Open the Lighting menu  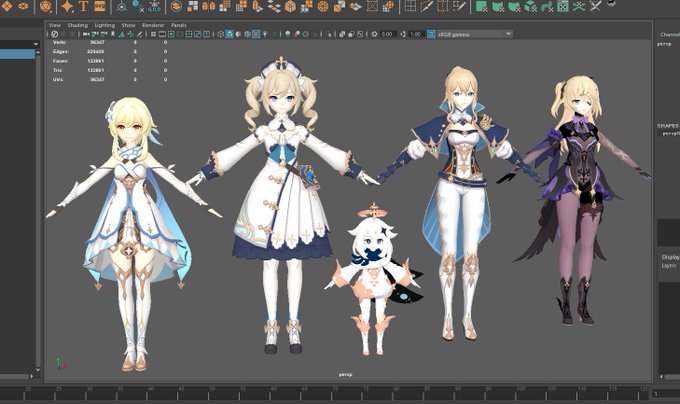point(105,25)
